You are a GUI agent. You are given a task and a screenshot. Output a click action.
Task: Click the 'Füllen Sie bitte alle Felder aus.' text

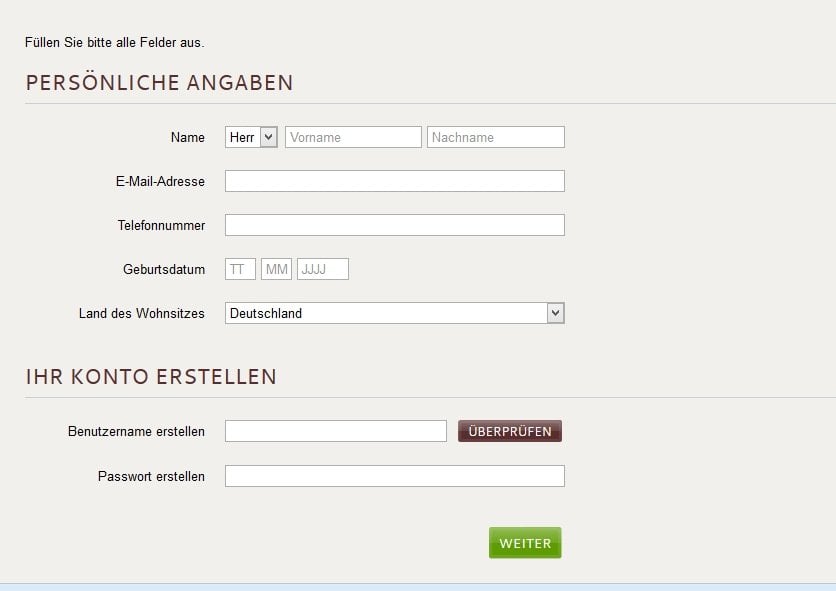(115, 43)
